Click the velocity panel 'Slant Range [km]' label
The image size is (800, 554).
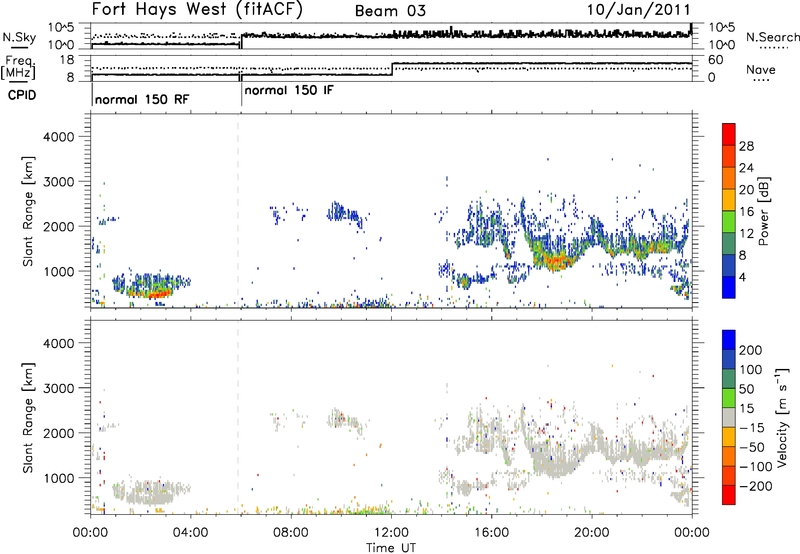(x=28, y=418)
